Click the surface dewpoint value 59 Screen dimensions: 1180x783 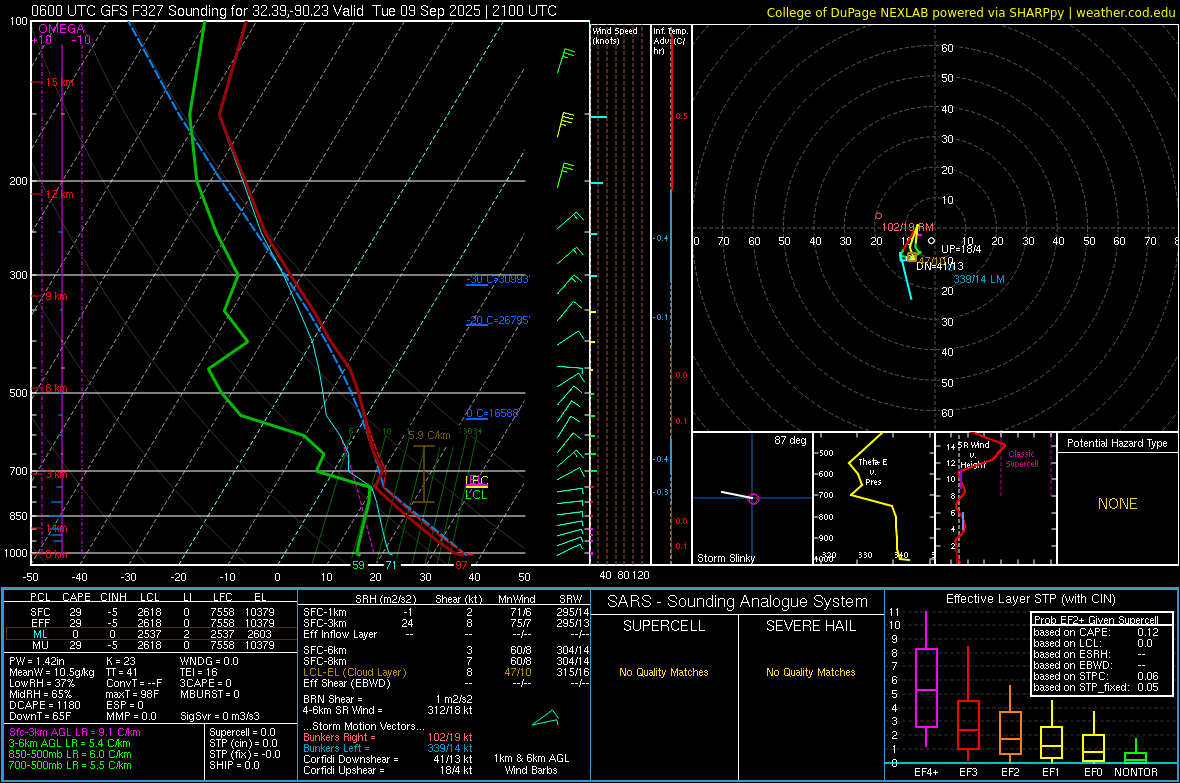pos(358,565)
